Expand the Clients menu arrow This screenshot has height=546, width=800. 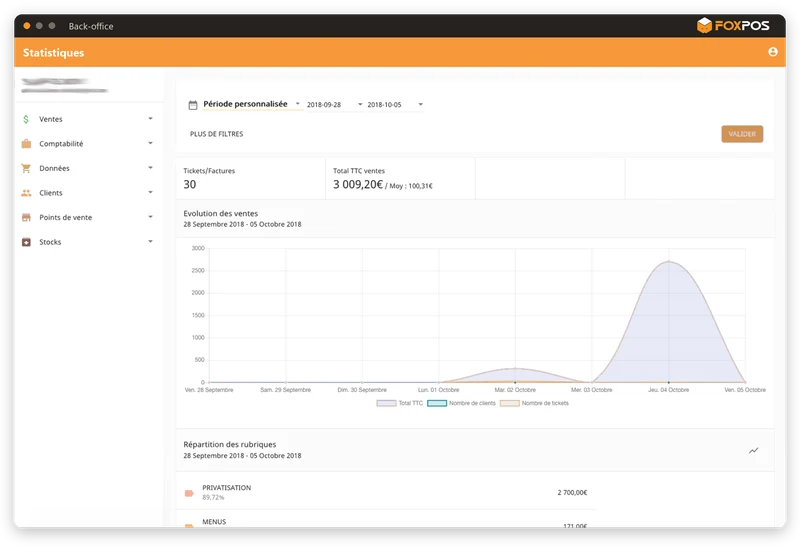[151, 192]
